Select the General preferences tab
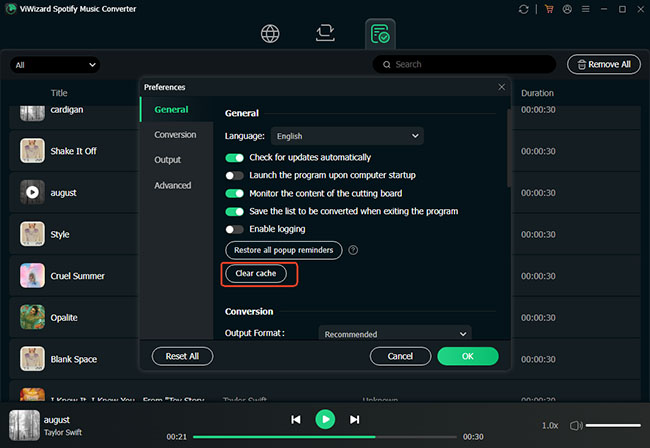The width and height of the screenshot is (650, 448). pos(177,109)
